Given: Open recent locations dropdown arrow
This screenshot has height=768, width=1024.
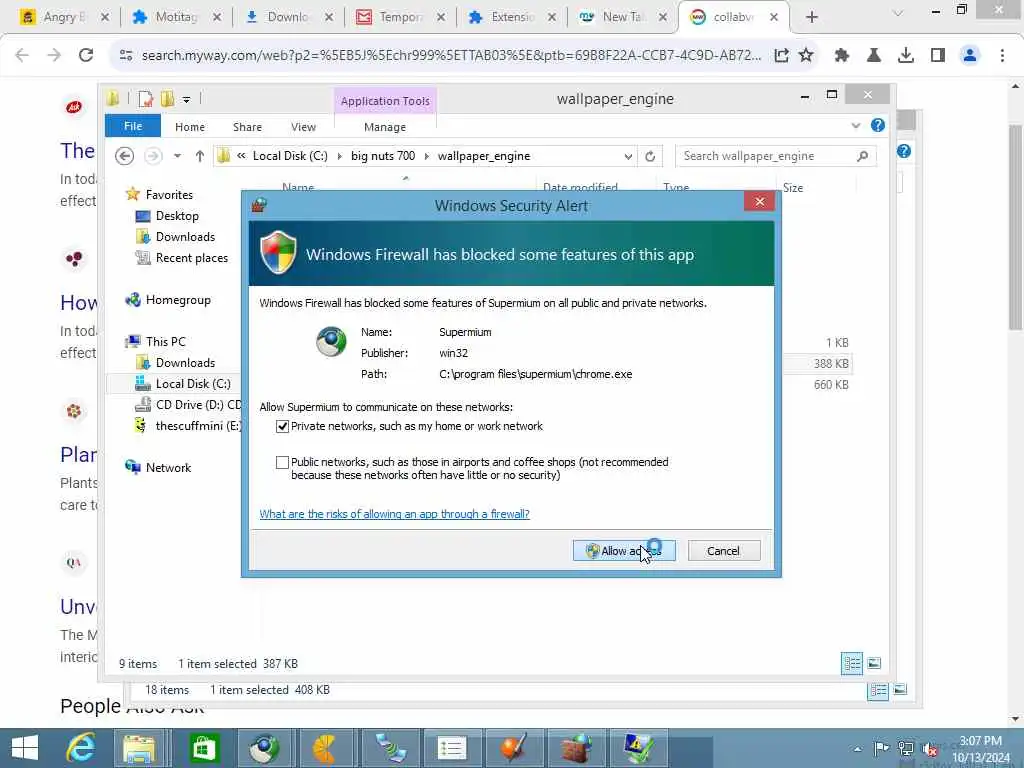Looking at the screenshot, I should 177,156.
